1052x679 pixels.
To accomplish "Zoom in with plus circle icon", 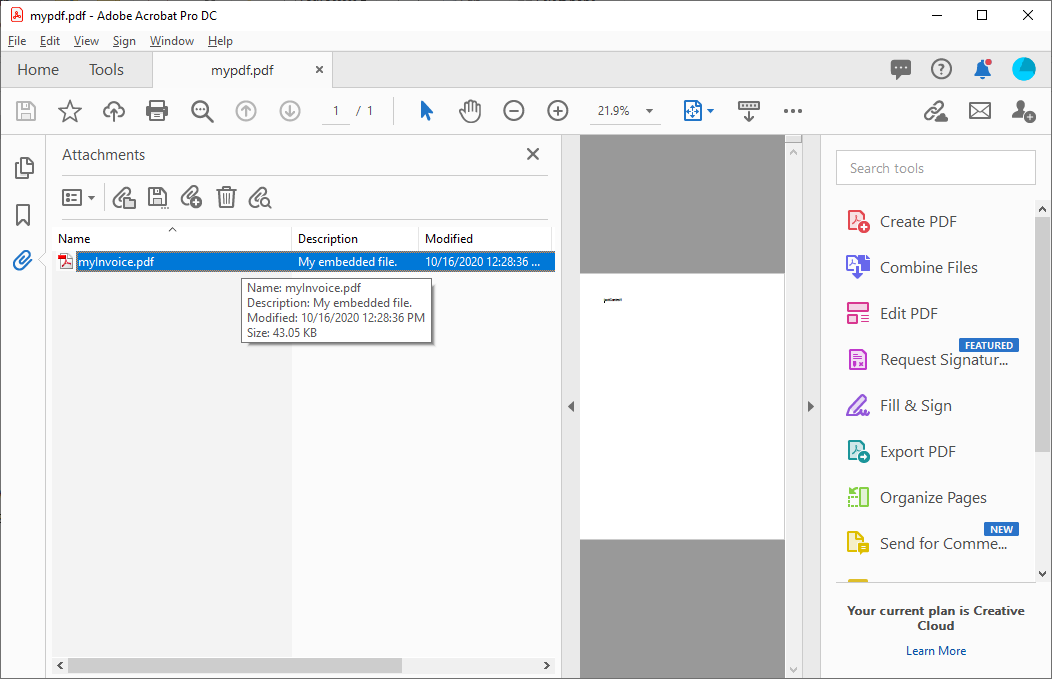I will click(x=558, y=111).
